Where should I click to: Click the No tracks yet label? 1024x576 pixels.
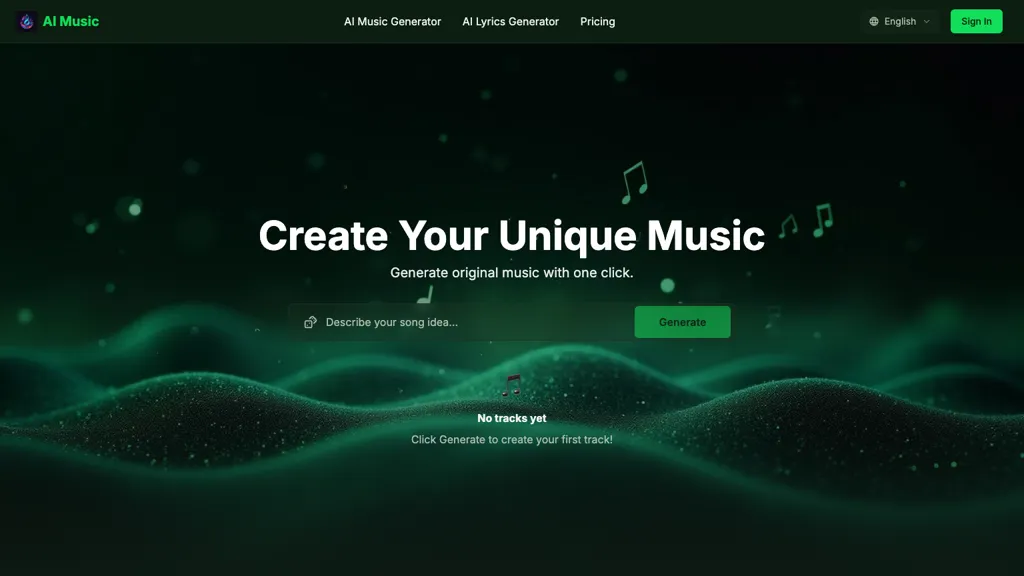[511, 418]
